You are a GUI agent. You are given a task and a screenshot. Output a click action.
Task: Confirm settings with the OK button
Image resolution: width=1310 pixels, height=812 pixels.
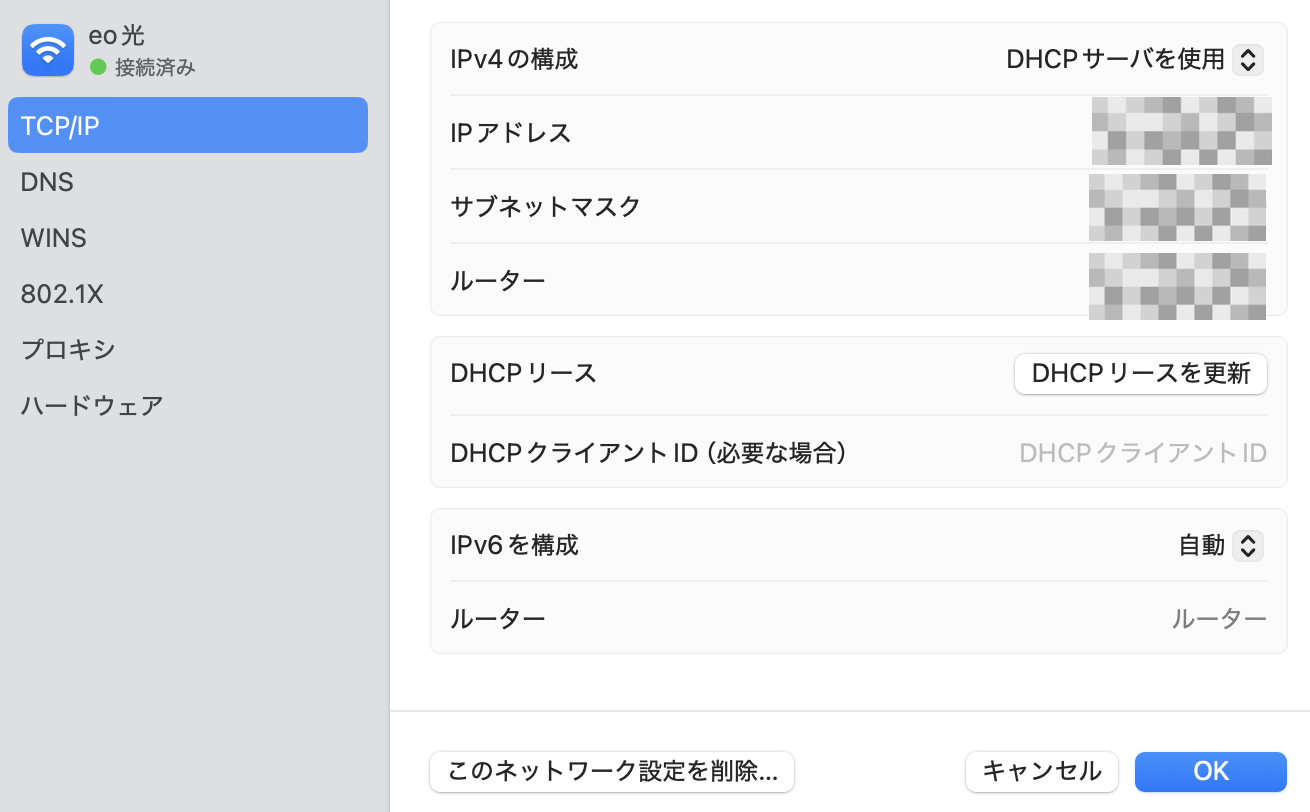click(x=1210, y=772)
